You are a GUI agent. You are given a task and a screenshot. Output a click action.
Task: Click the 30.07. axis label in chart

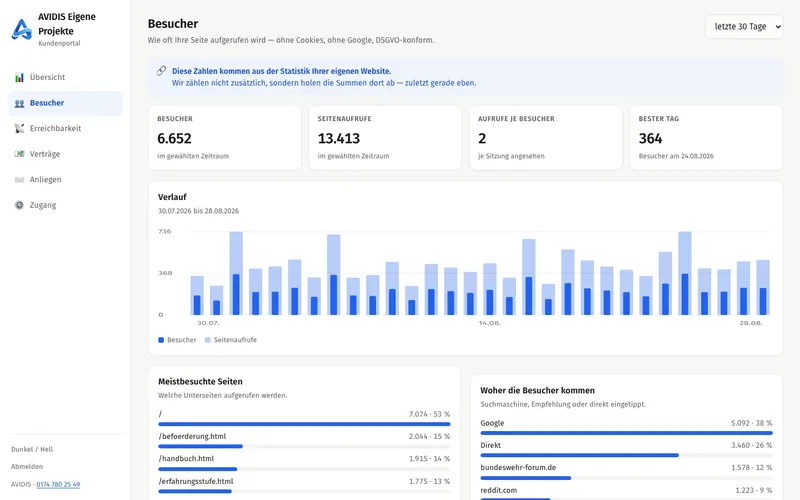pyautogui.click(x=208, y=323)
